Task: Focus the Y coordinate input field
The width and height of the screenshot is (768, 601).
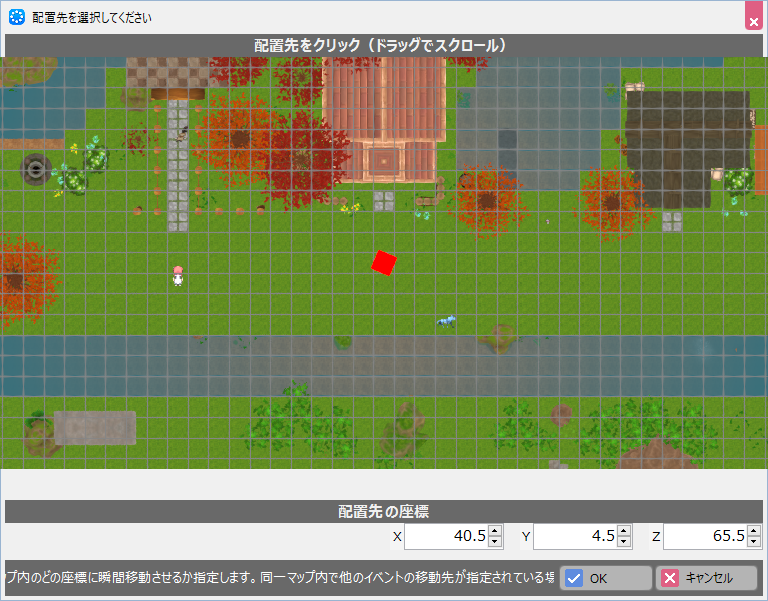Action: [x=574, y=537]
